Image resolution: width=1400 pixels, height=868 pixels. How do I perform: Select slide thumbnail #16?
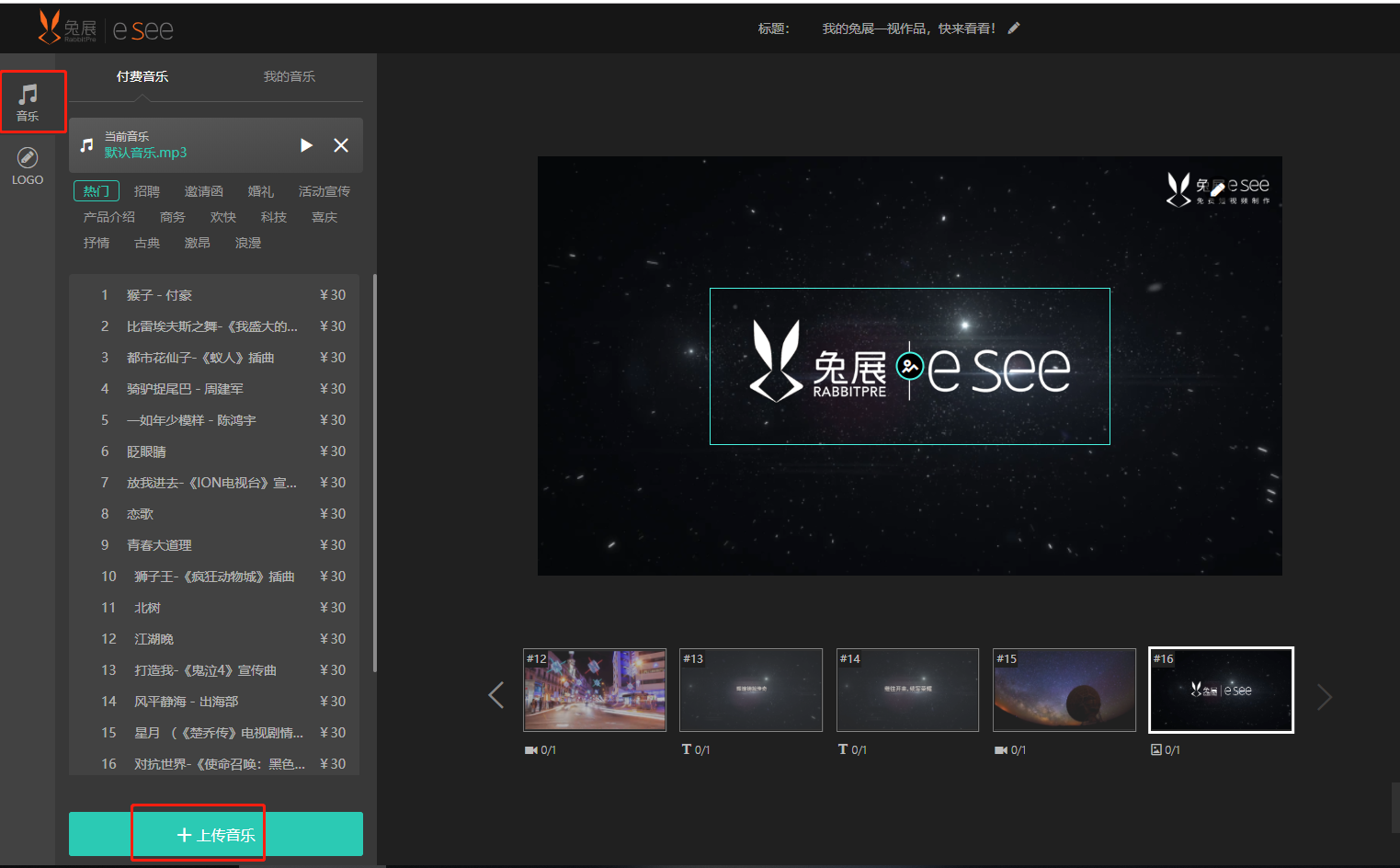[1222, 690]
